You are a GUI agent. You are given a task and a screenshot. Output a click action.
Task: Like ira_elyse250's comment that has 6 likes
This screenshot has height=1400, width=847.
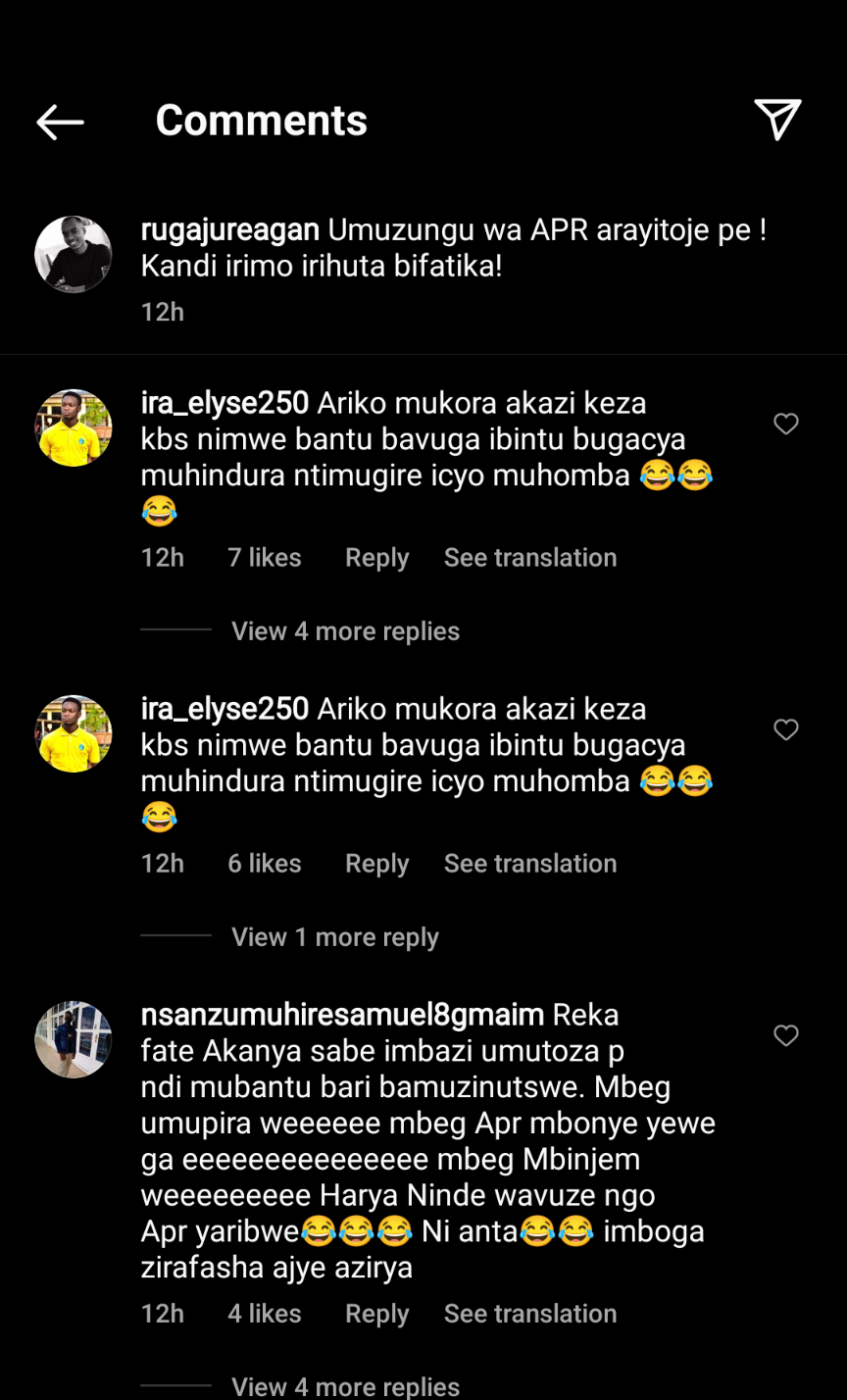point(786,729)
